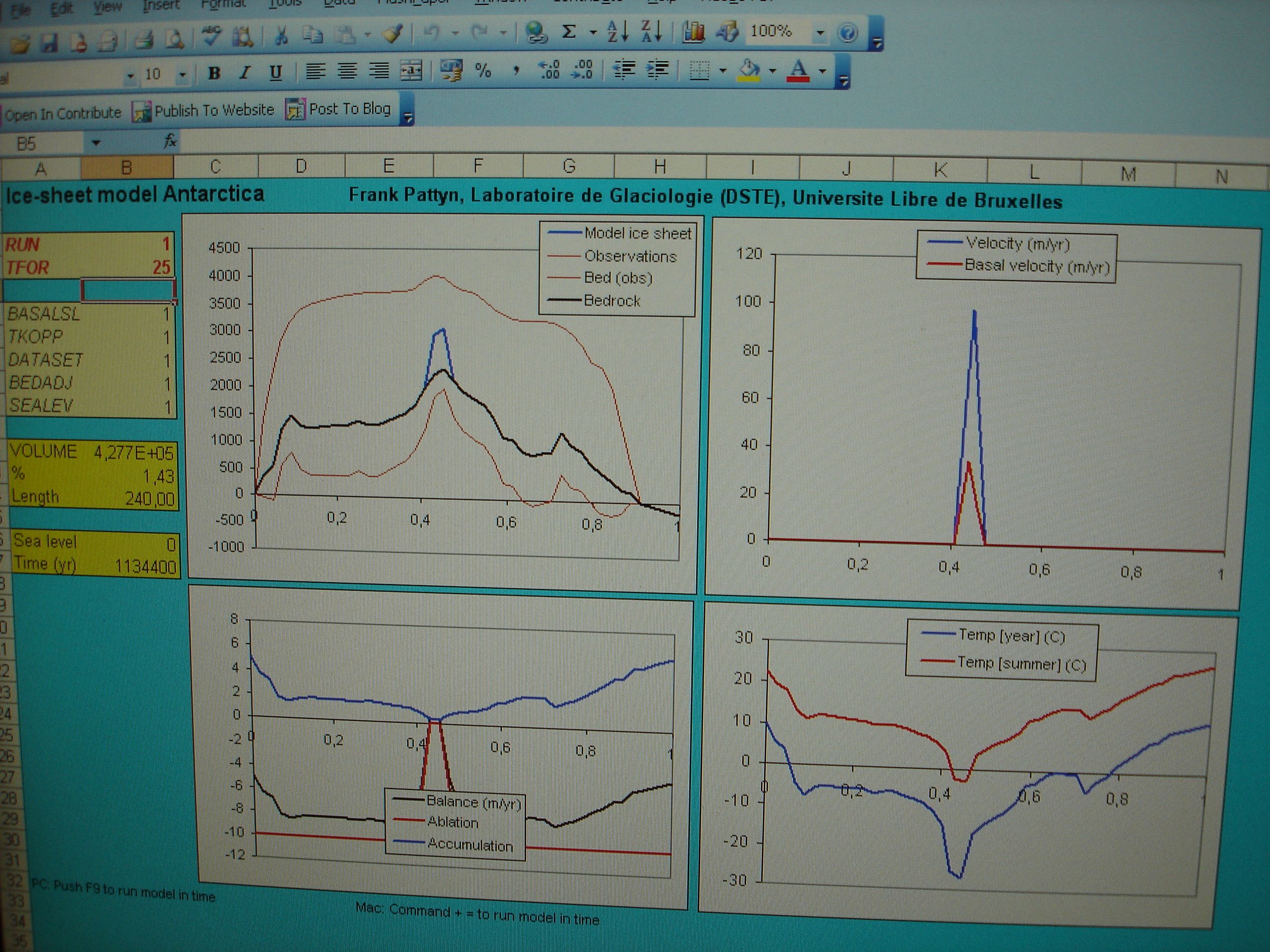Click the AutoSum sigma icon
This screenshot has height=952, width=1270.
click(568, 31)
